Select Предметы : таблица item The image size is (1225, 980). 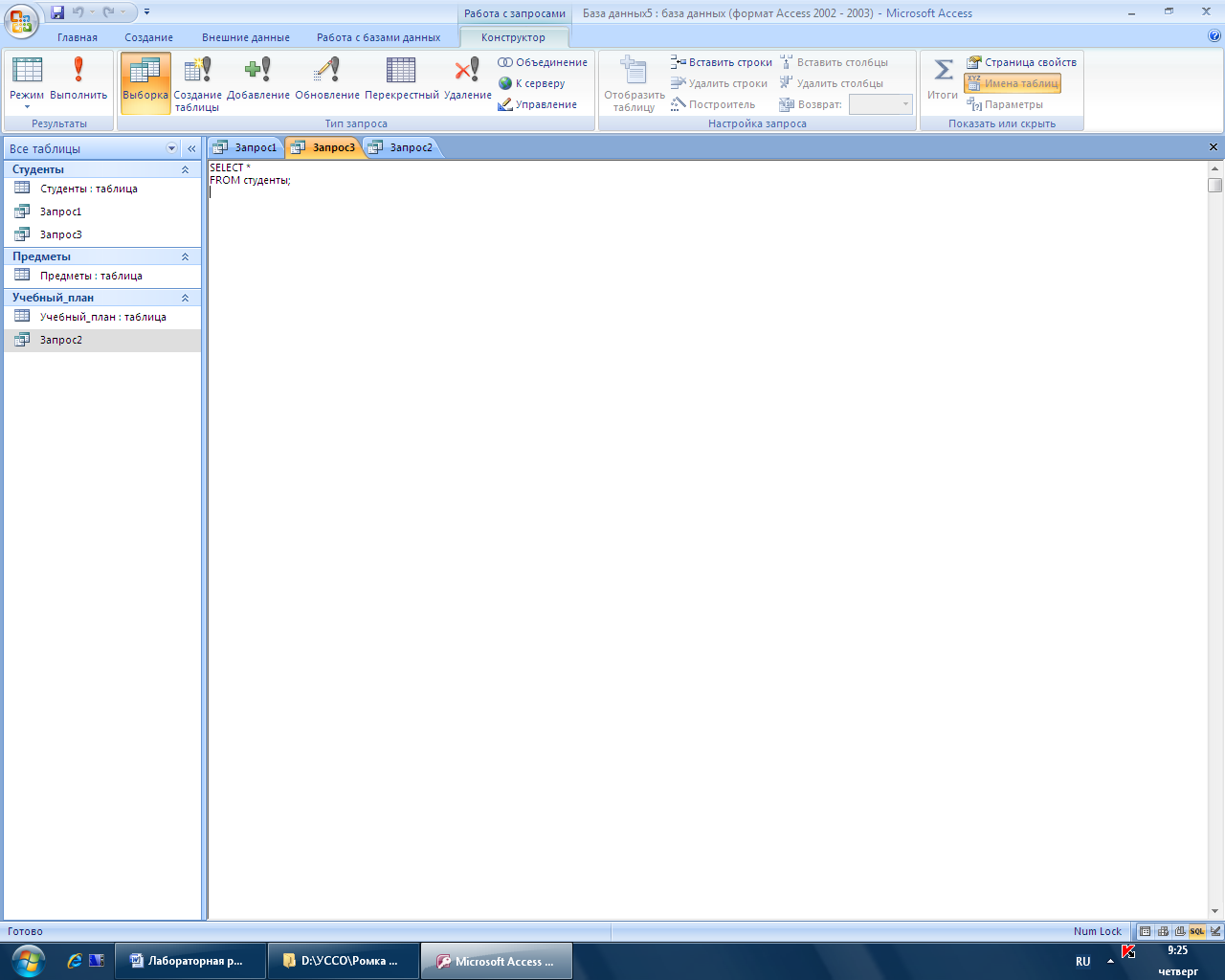coord(102,276)
